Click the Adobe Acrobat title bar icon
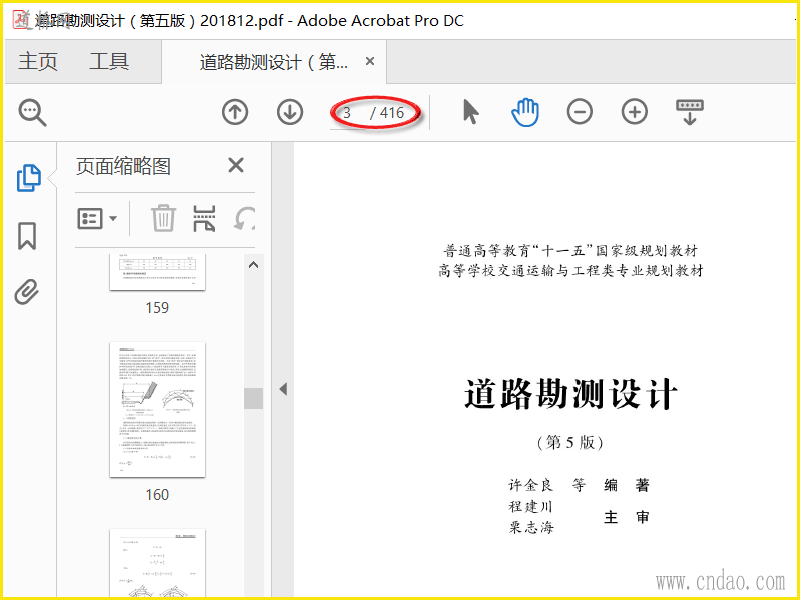This screenshot has height=600, width=800. [20, 19]
